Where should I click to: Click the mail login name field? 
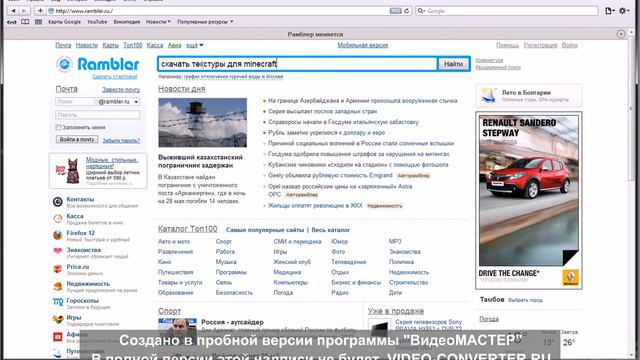(75, 102)
